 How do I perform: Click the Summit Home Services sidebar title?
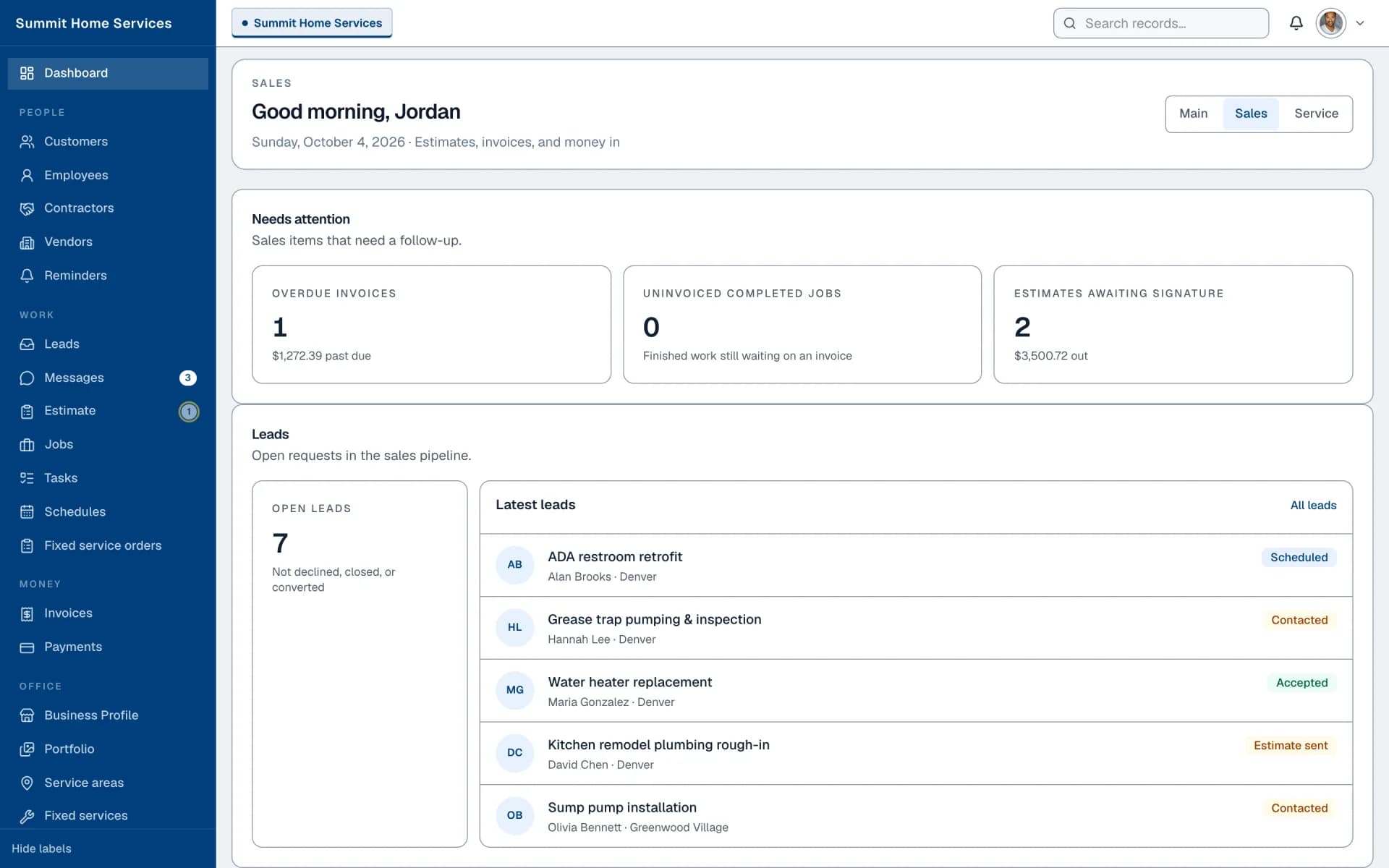pos(93,23)
